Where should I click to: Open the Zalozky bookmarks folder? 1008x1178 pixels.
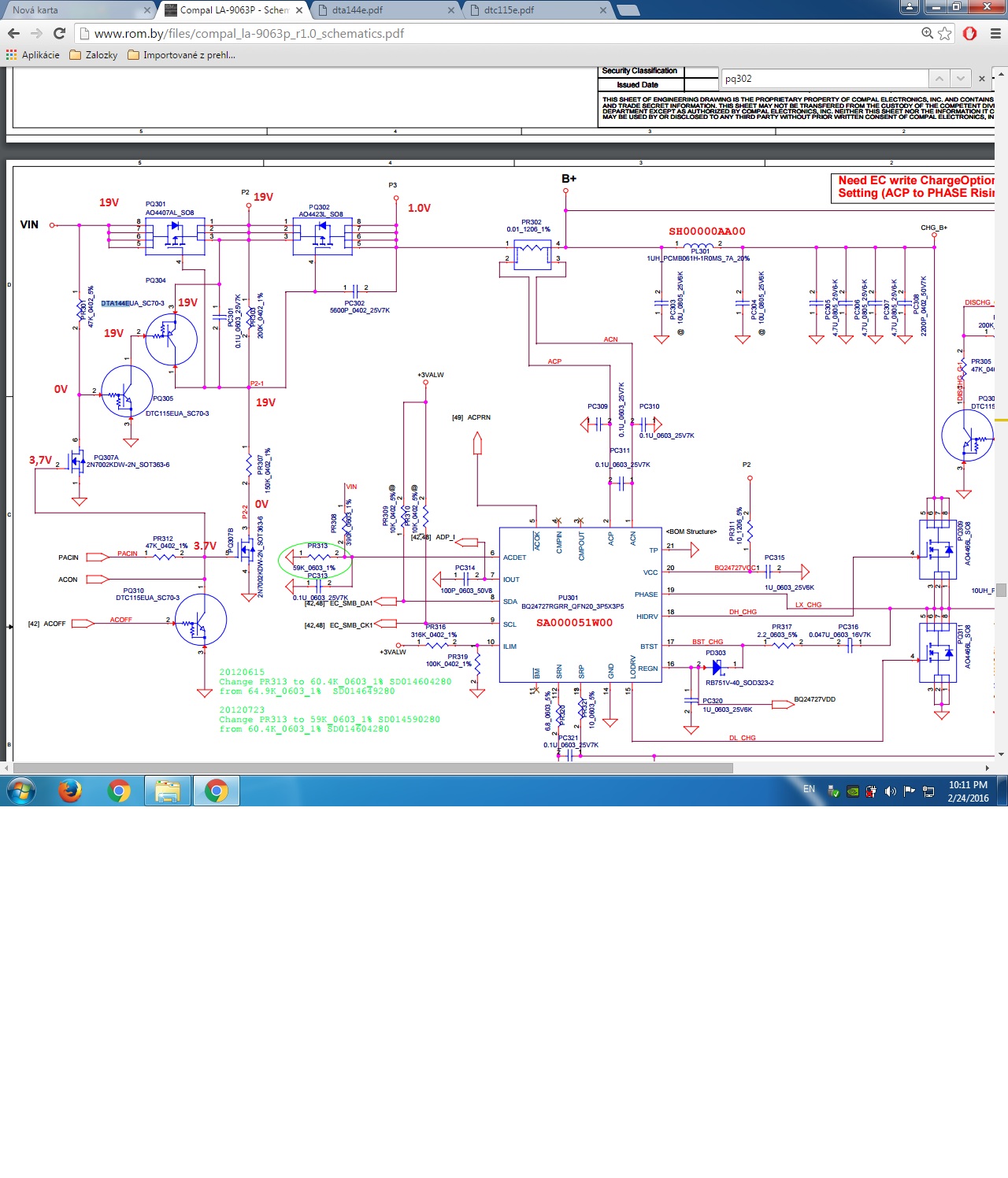94,55
